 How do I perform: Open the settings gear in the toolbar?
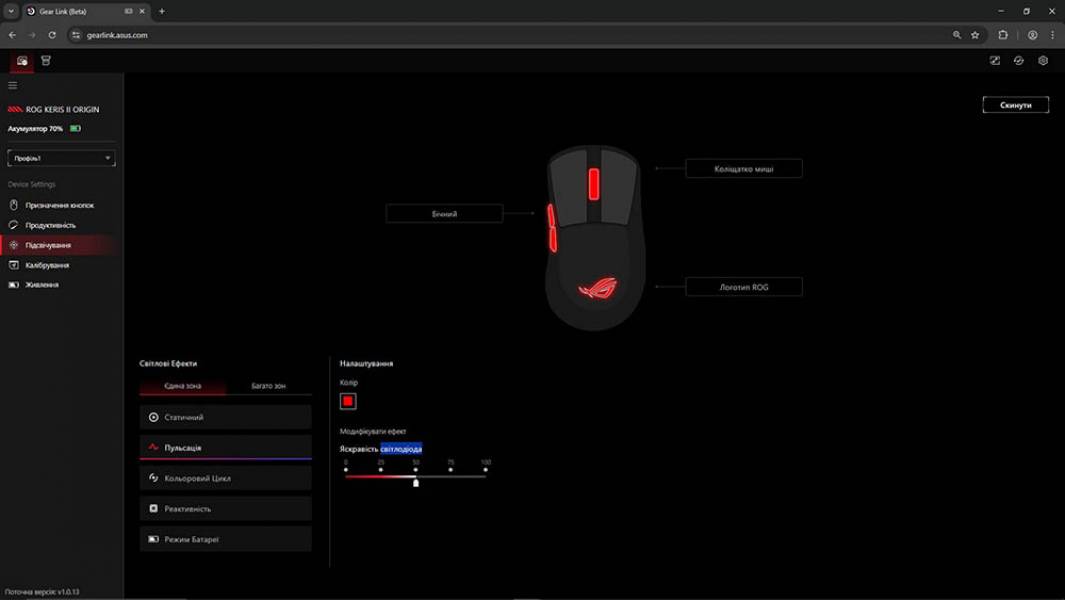(x=1043, y=60)
